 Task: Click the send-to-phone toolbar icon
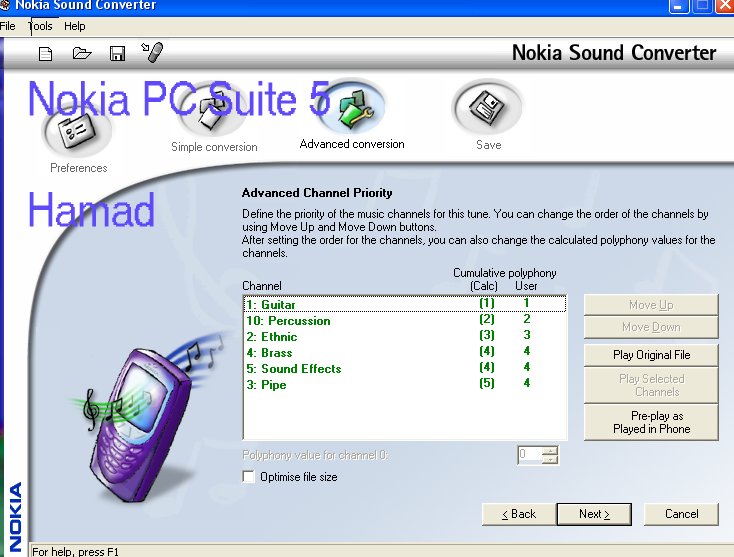point(152,52)
